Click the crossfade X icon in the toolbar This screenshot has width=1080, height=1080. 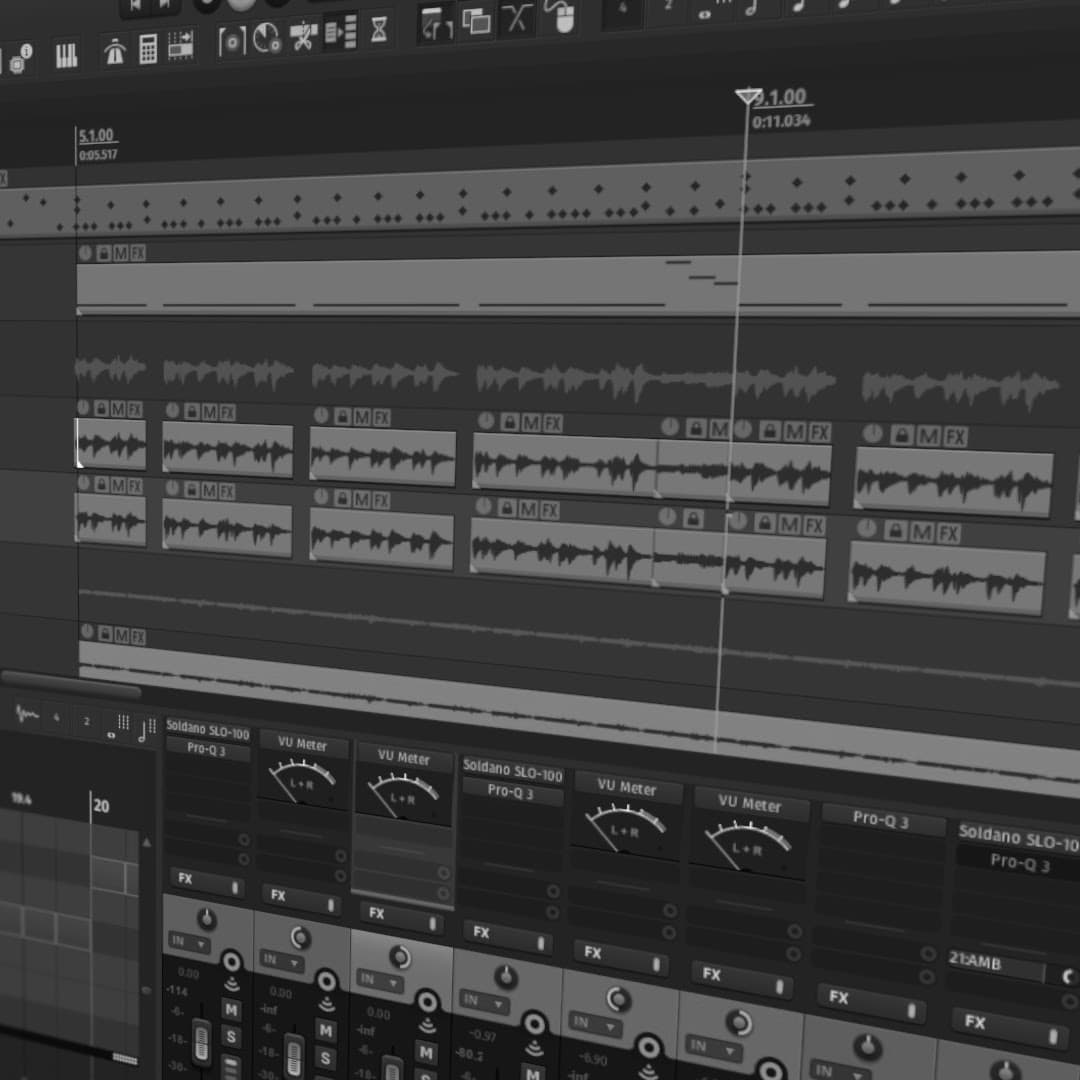pos(516,19)
